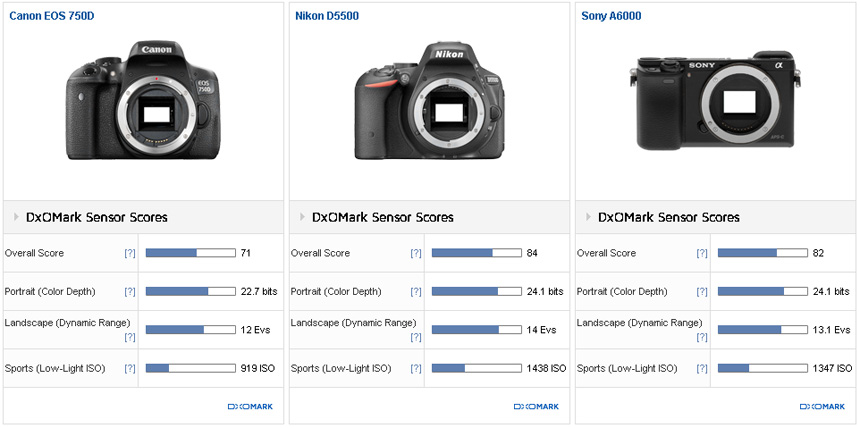Open Nikon Overall Score help [?]
860x428 pixels.
[x=416, y=254]
